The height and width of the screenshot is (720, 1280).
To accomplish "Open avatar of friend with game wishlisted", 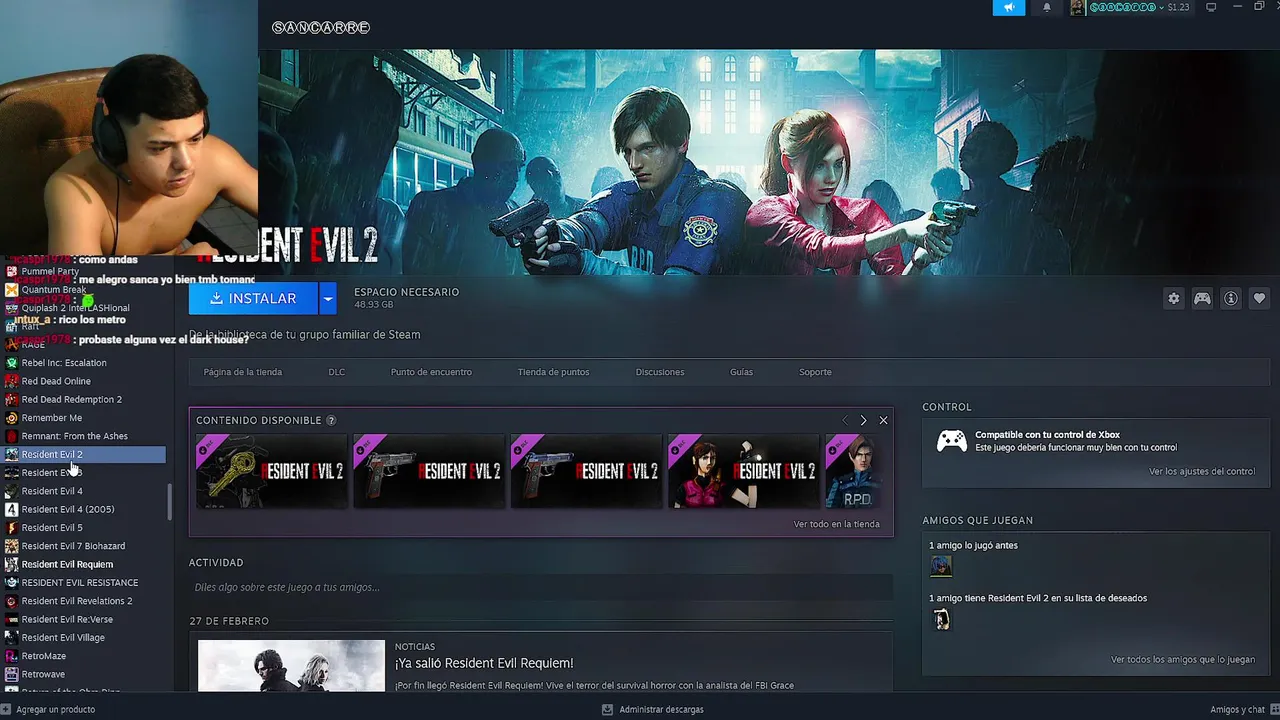I will [941, 619].
